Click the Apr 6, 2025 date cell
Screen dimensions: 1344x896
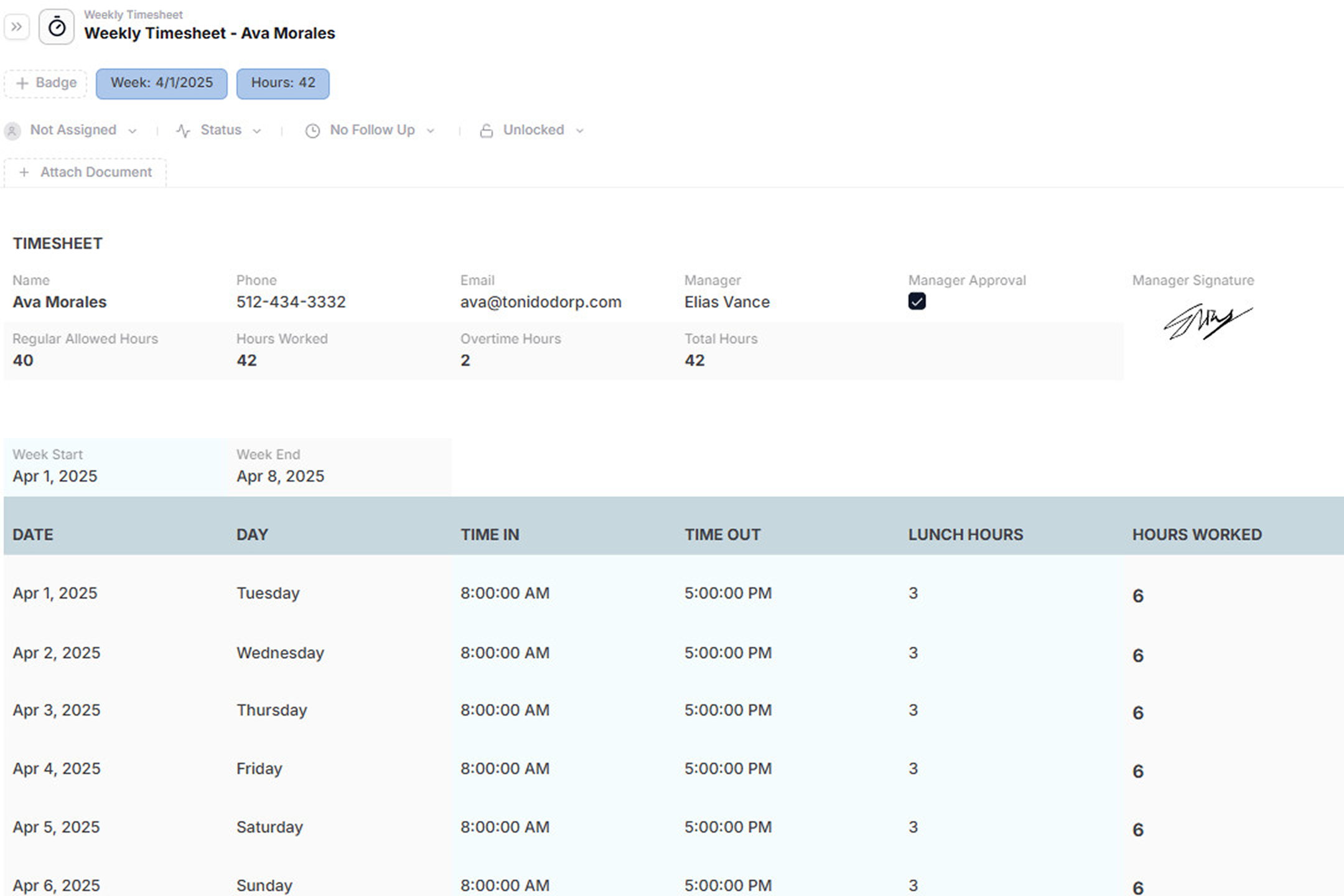point(56,885)
